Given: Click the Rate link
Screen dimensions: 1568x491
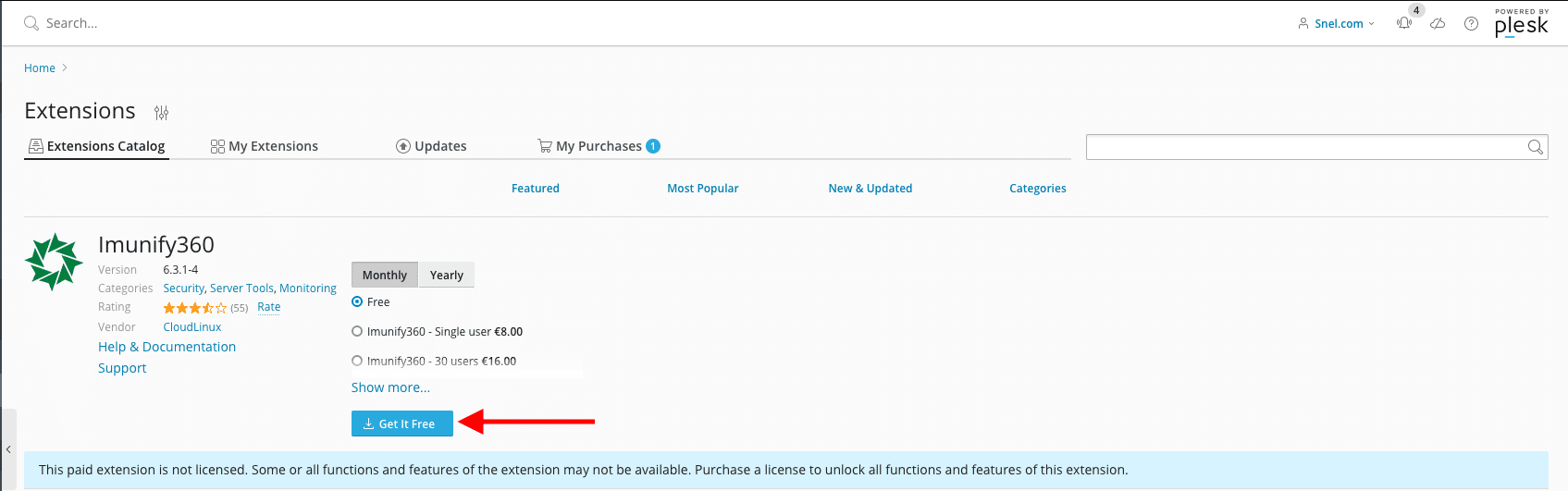Looking at the screenshot, I should point(269,307).
